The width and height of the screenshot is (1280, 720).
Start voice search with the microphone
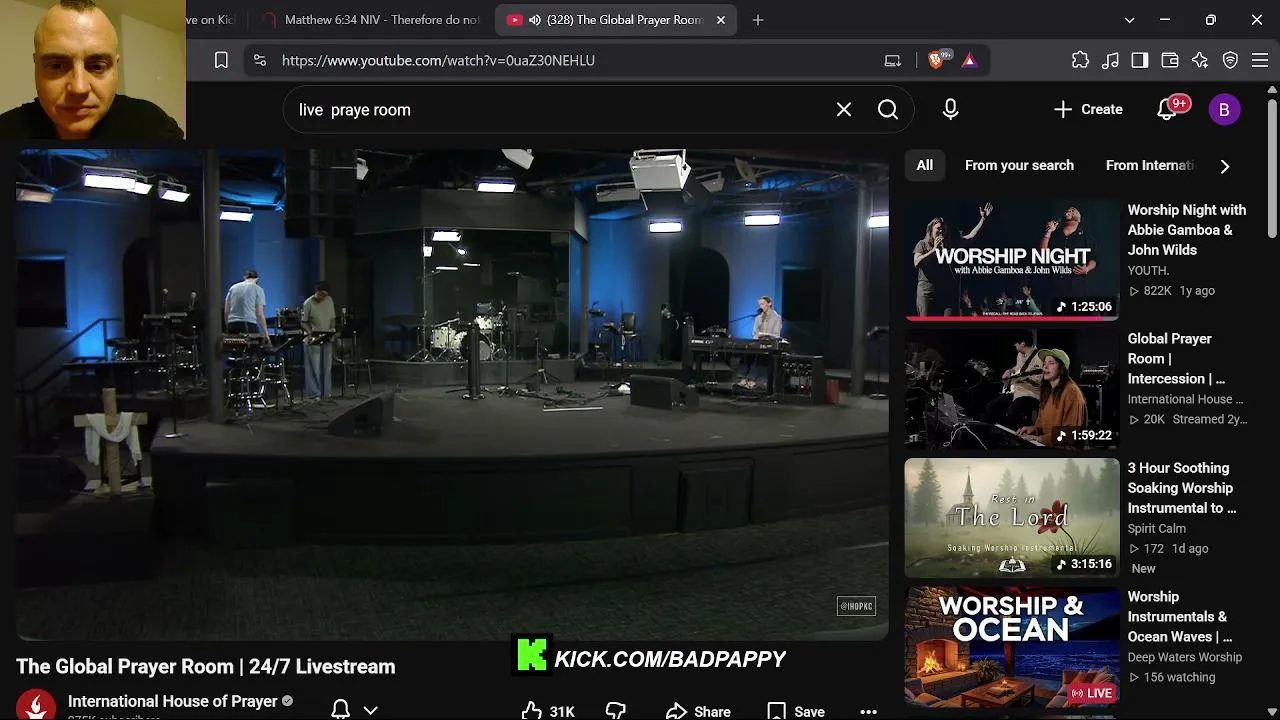tap(950, 110)
